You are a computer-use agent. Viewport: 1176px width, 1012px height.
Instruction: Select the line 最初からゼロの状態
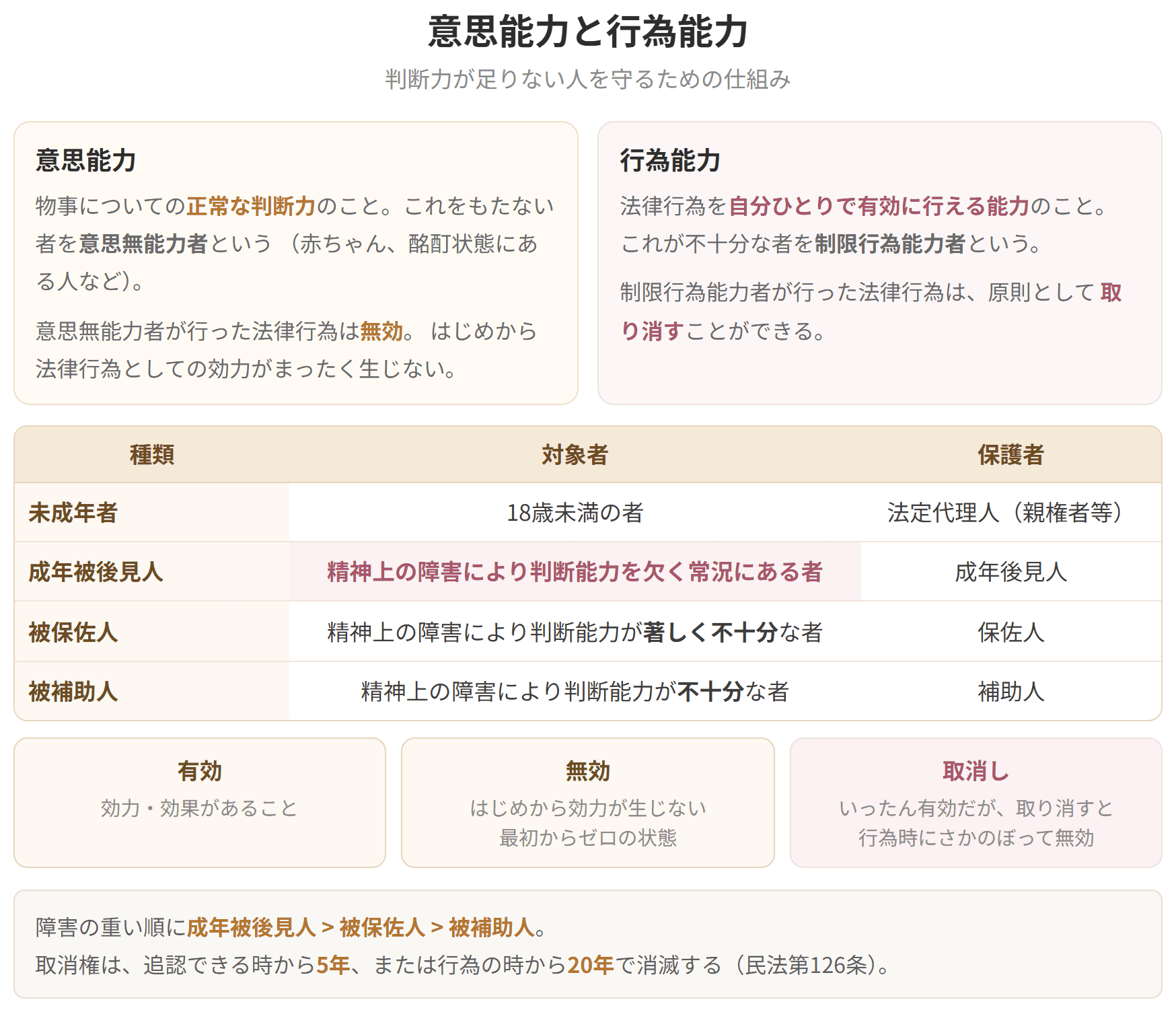[x=588, y=838]
